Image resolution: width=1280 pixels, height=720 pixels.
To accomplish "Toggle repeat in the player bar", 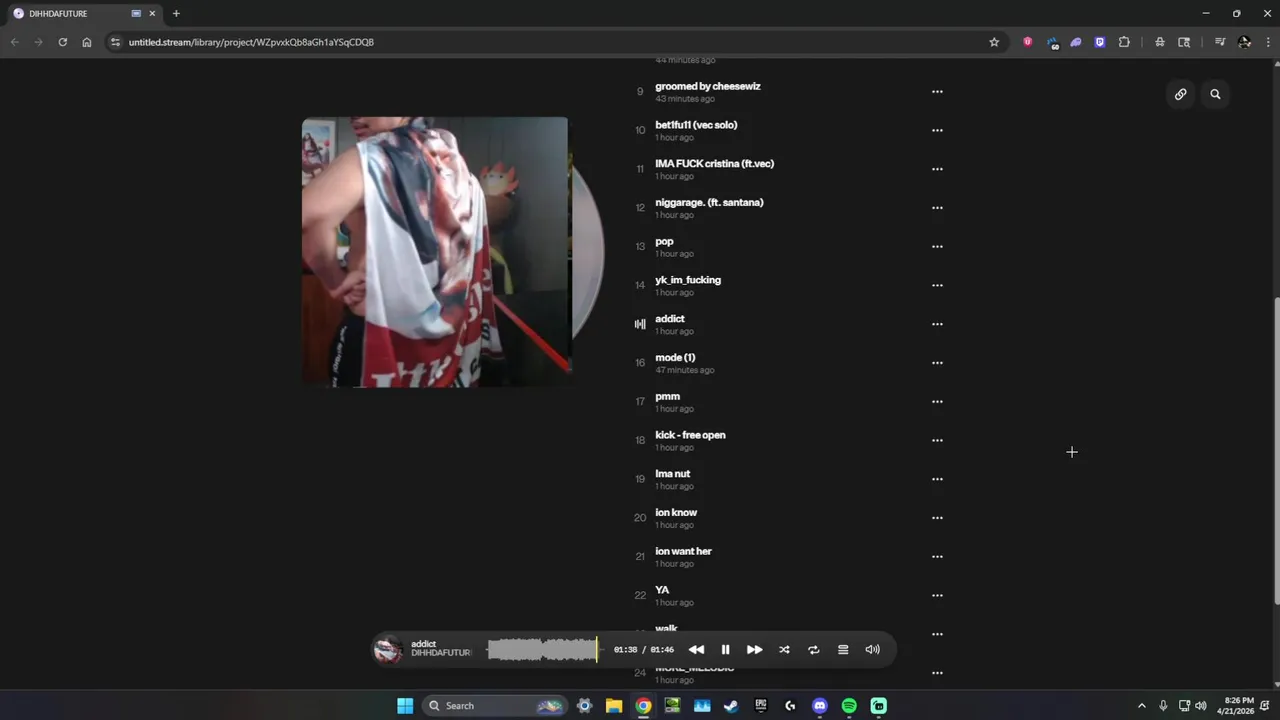I will click(x=813, y=650).
